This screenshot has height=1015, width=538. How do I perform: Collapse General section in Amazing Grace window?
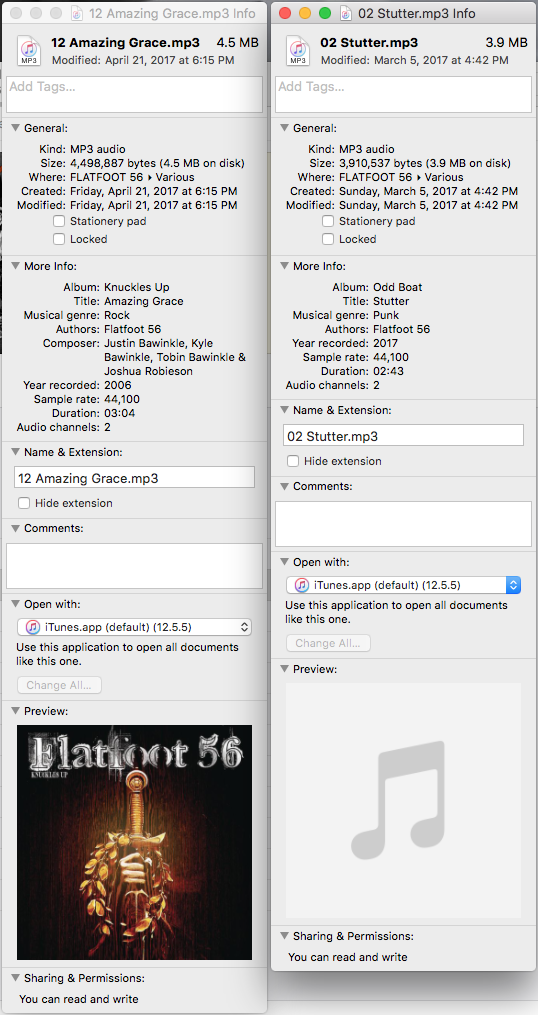click(x=16, y=128)
